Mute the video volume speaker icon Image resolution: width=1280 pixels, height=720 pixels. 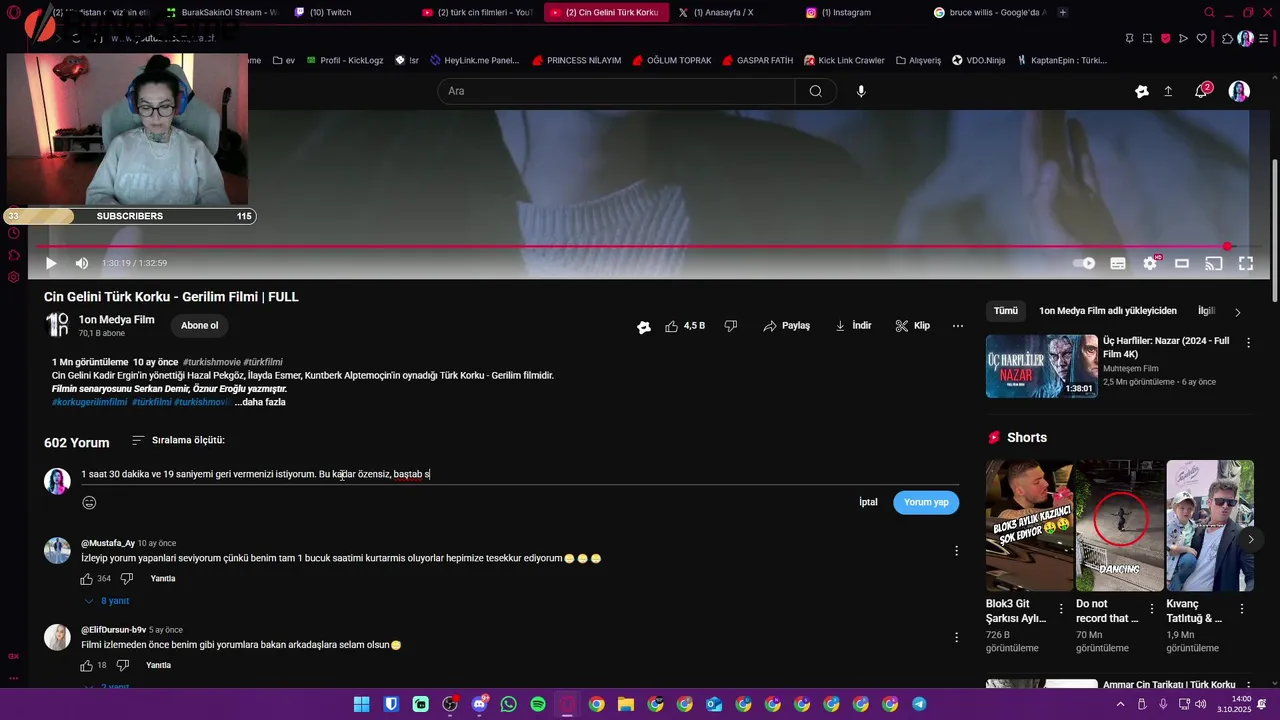82,263
